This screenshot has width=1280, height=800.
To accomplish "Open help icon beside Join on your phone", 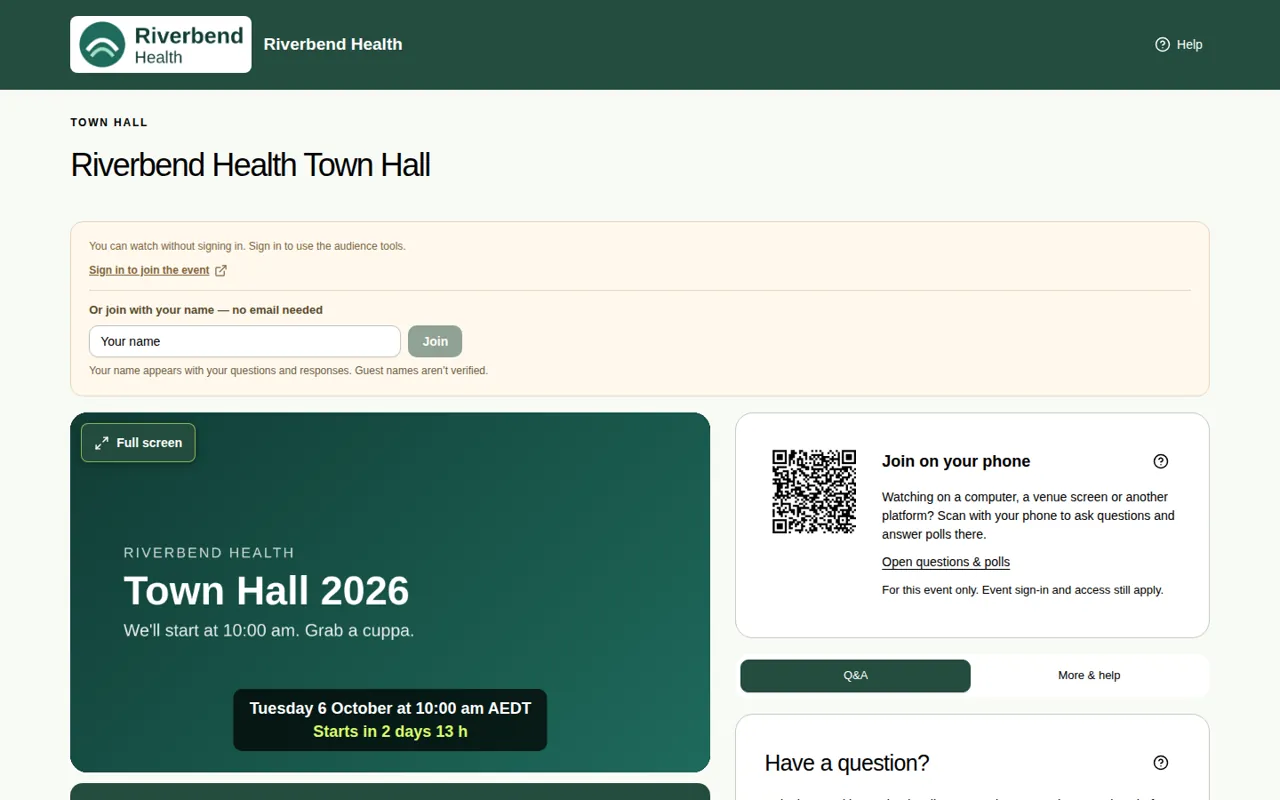I will [x=1161, y=461].
